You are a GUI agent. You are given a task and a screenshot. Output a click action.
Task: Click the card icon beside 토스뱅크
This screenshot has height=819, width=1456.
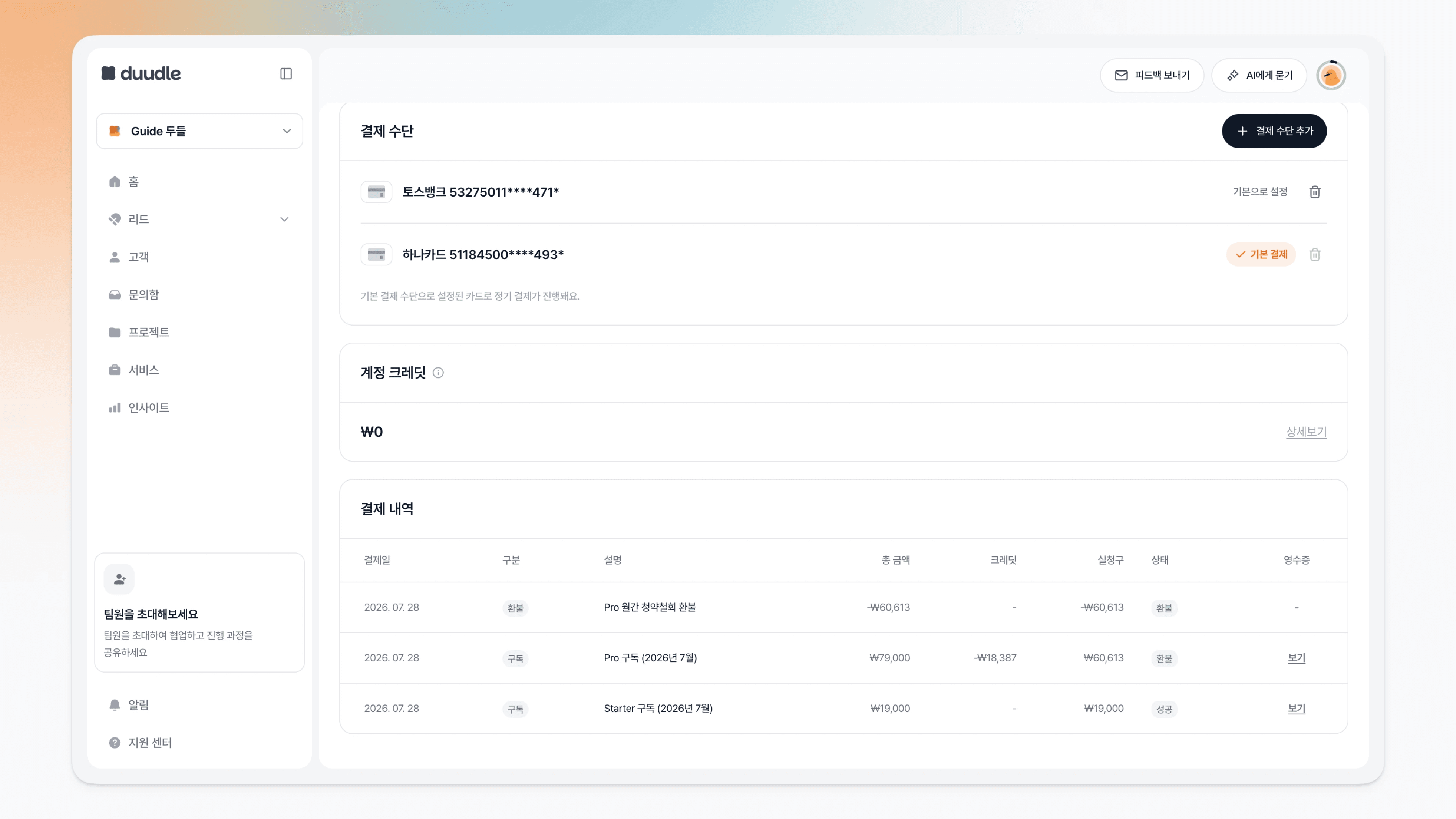pos(377,192)
